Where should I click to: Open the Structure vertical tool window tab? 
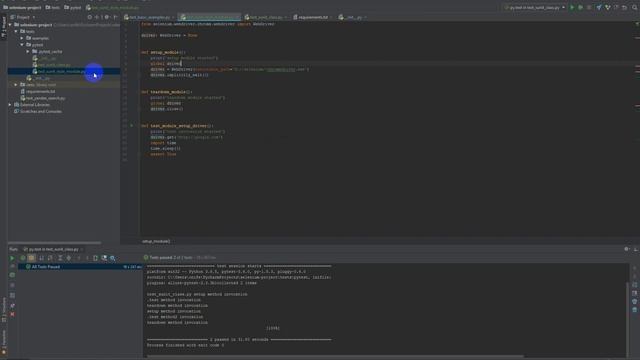click(4, 310)
